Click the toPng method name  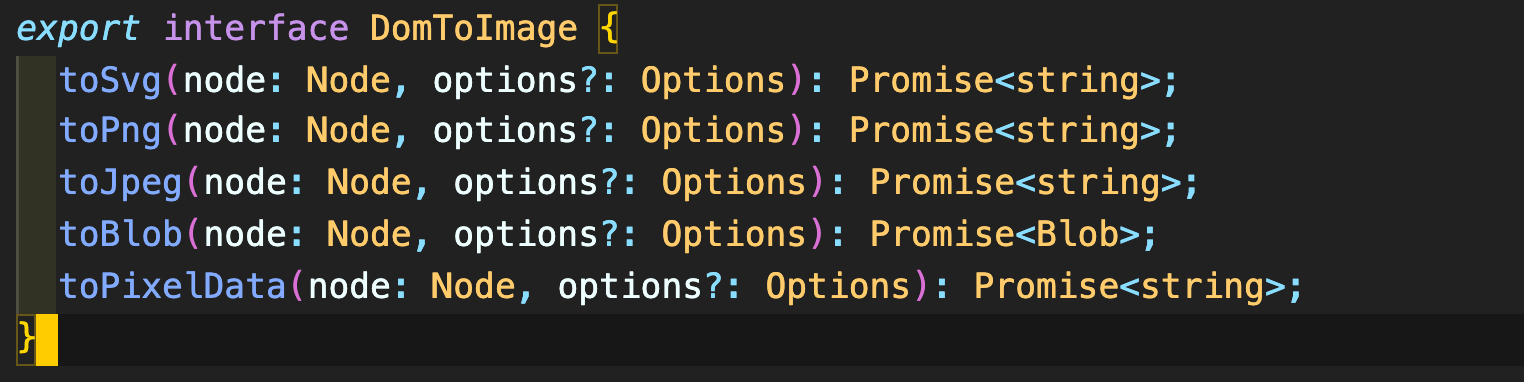coord(111,132)
